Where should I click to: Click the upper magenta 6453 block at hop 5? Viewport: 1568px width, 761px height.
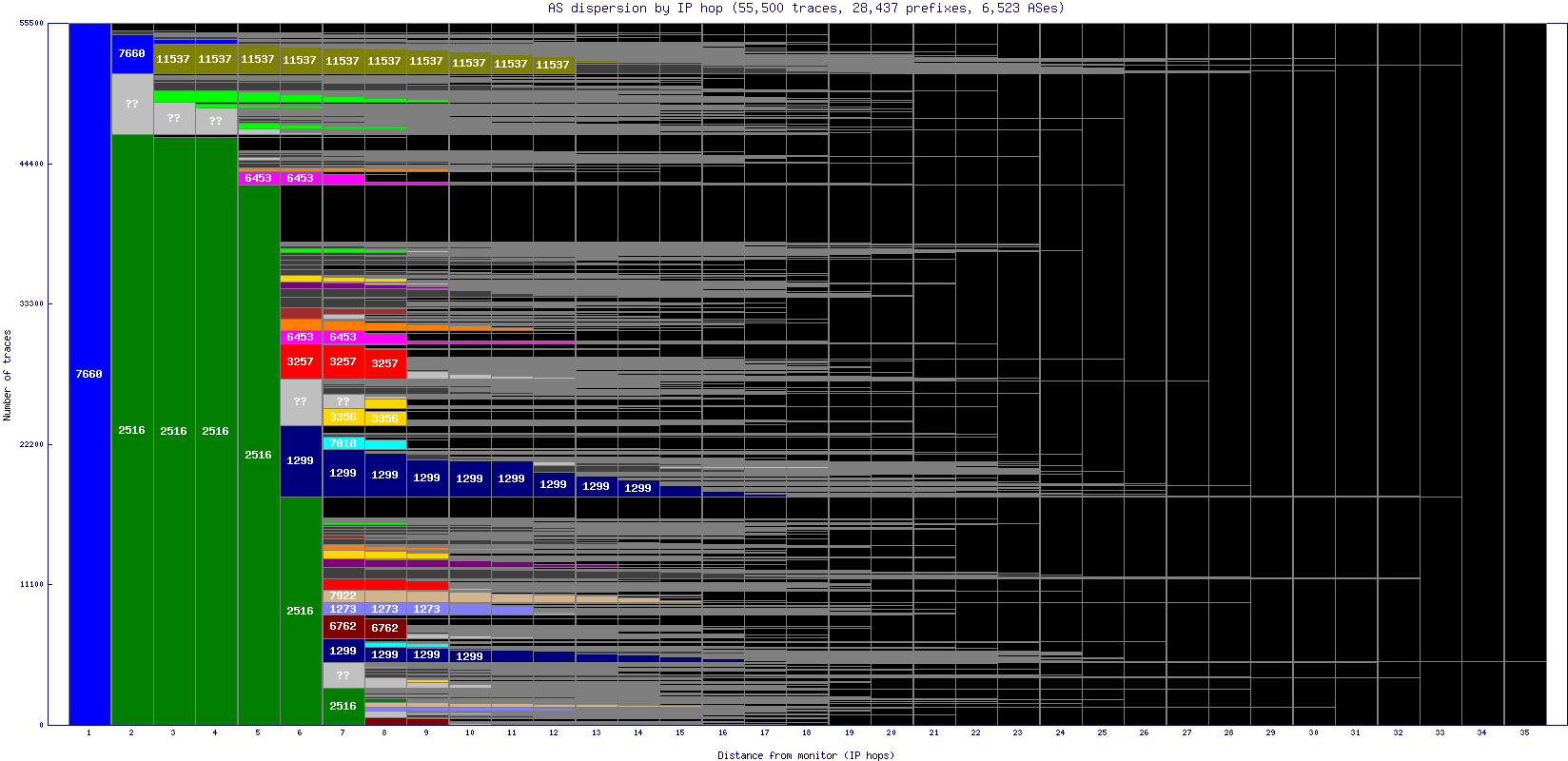pyautogui.click(x=259, y=178)
